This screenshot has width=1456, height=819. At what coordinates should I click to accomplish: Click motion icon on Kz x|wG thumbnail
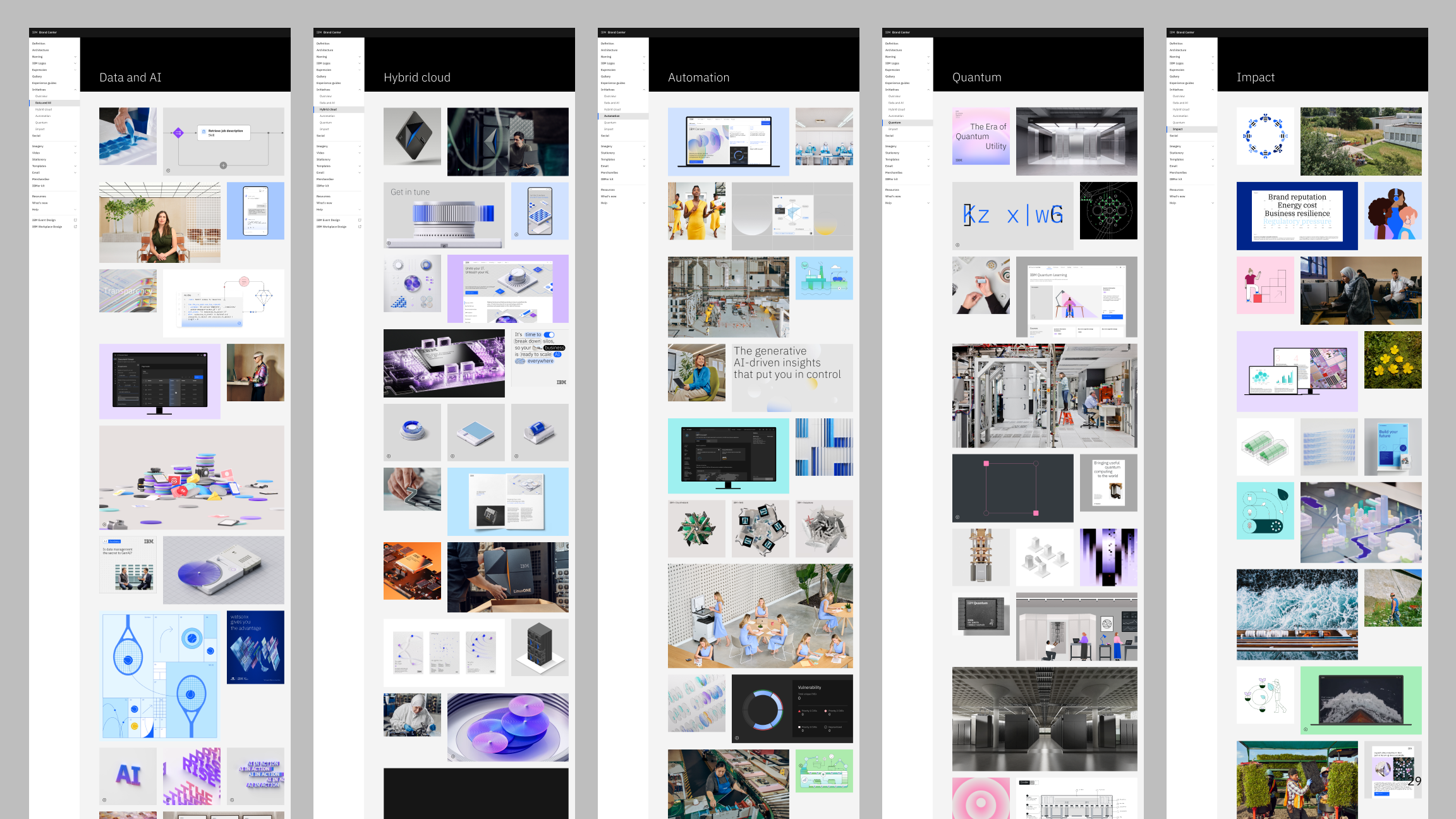[x=957, y=245]
